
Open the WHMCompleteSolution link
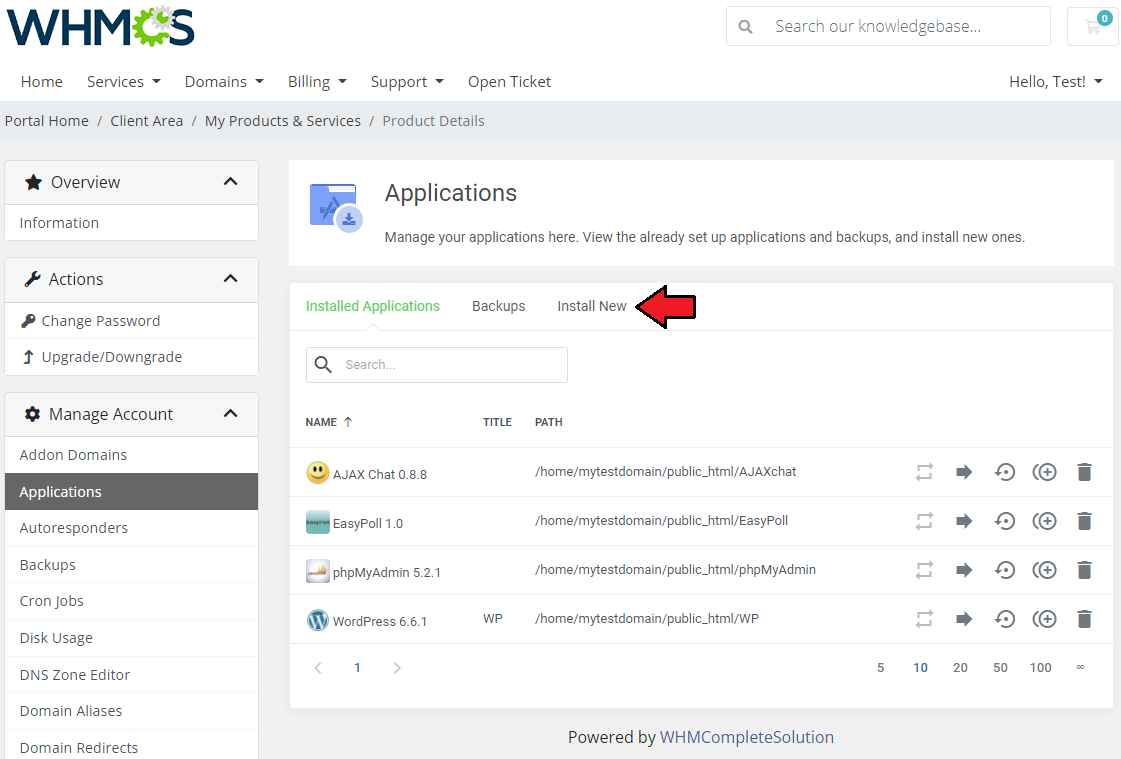tap(746, 737)
